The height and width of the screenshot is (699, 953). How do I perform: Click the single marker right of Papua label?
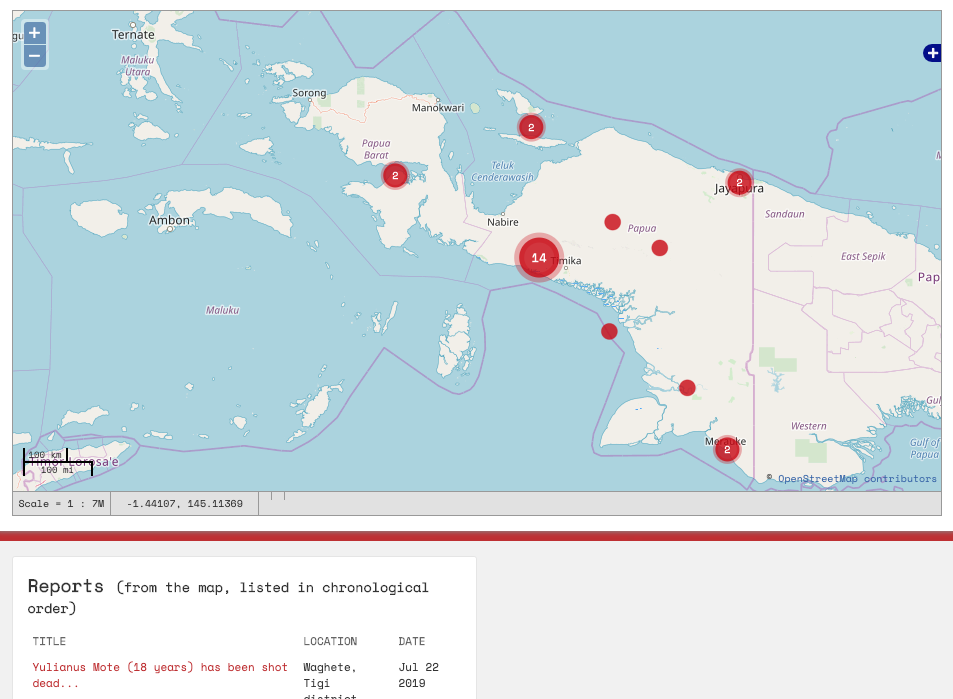pos(660,248)
